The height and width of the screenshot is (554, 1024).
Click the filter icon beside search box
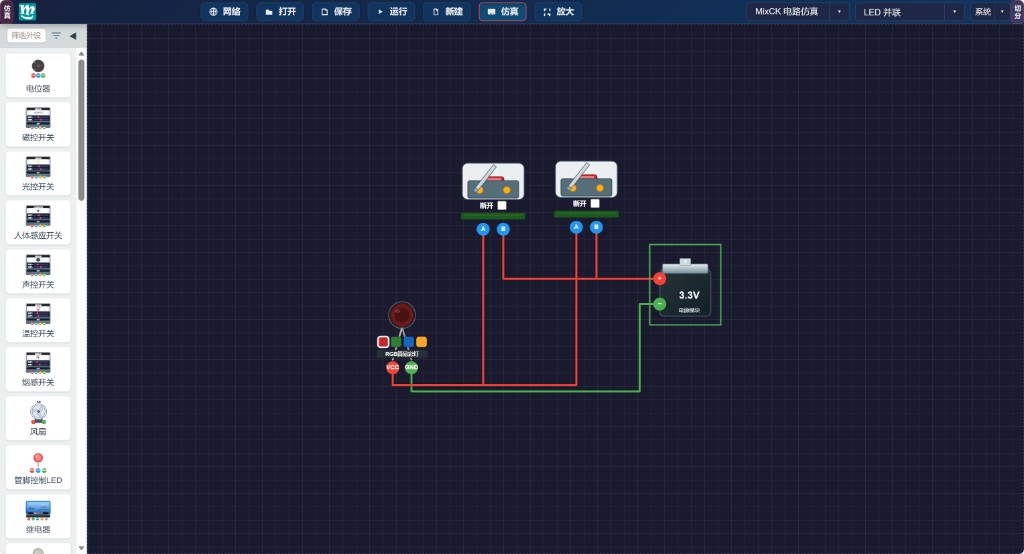point(56,35)
